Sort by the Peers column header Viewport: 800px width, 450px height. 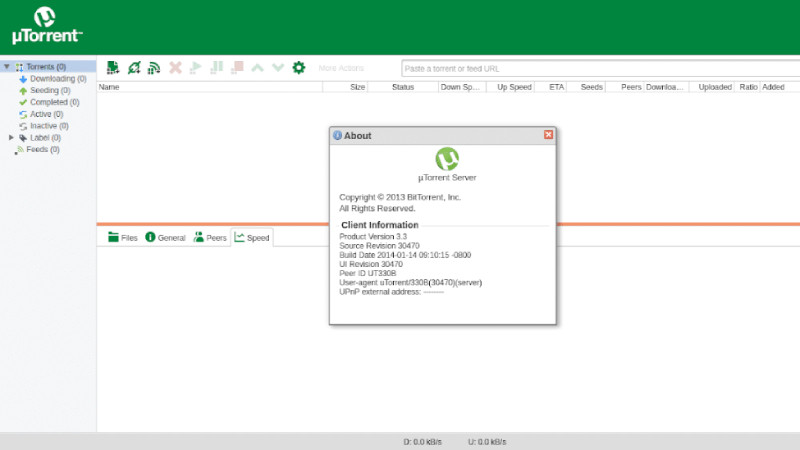coord(626,87)
